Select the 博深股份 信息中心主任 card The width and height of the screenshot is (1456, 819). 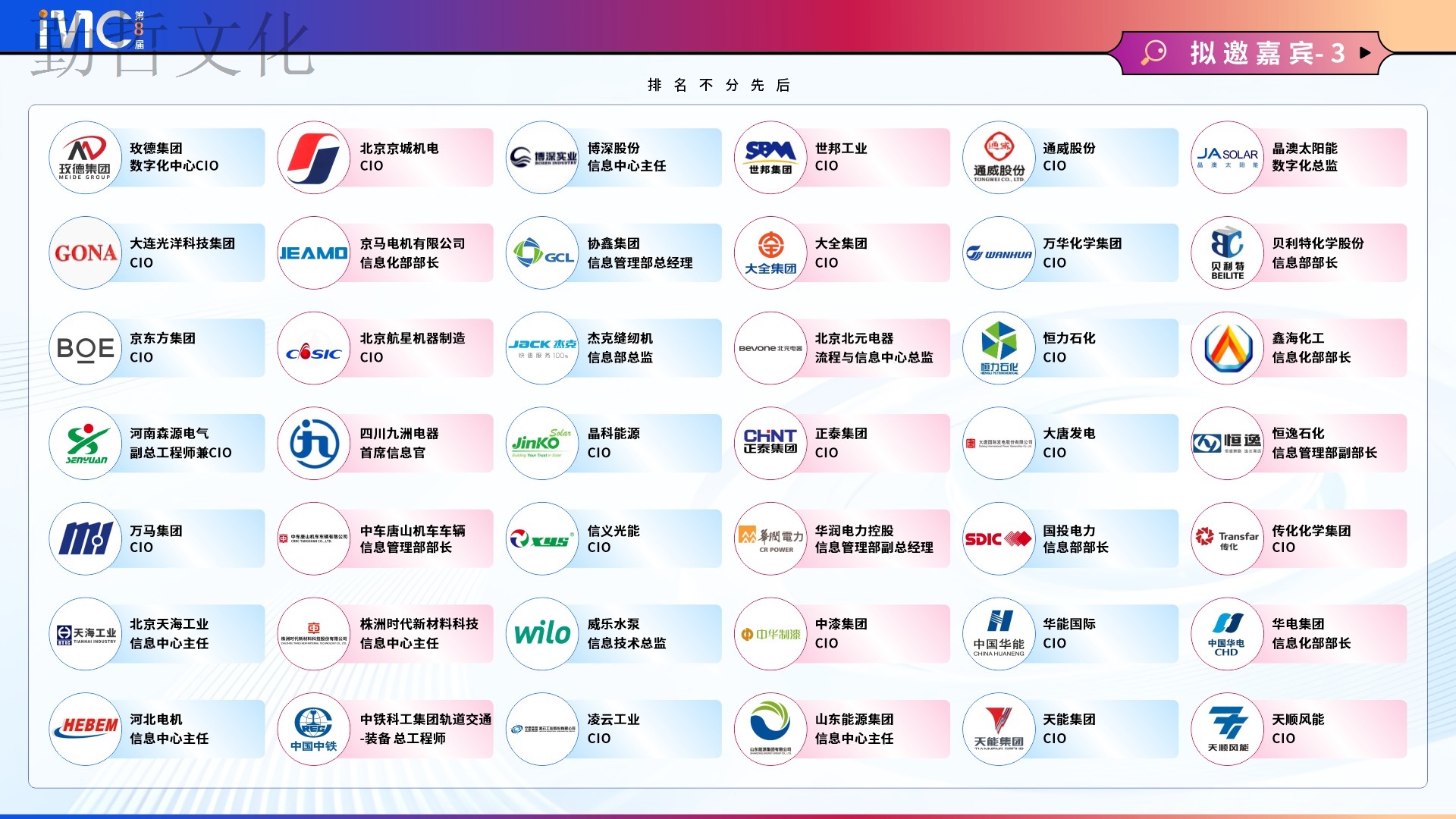tap(614, 158)
